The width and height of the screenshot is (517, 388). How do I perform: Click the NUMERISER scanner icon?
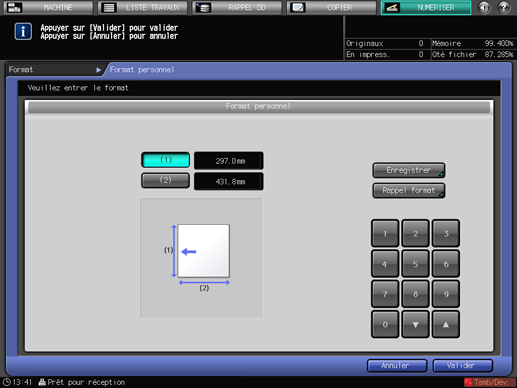click(x=392, y=7)
